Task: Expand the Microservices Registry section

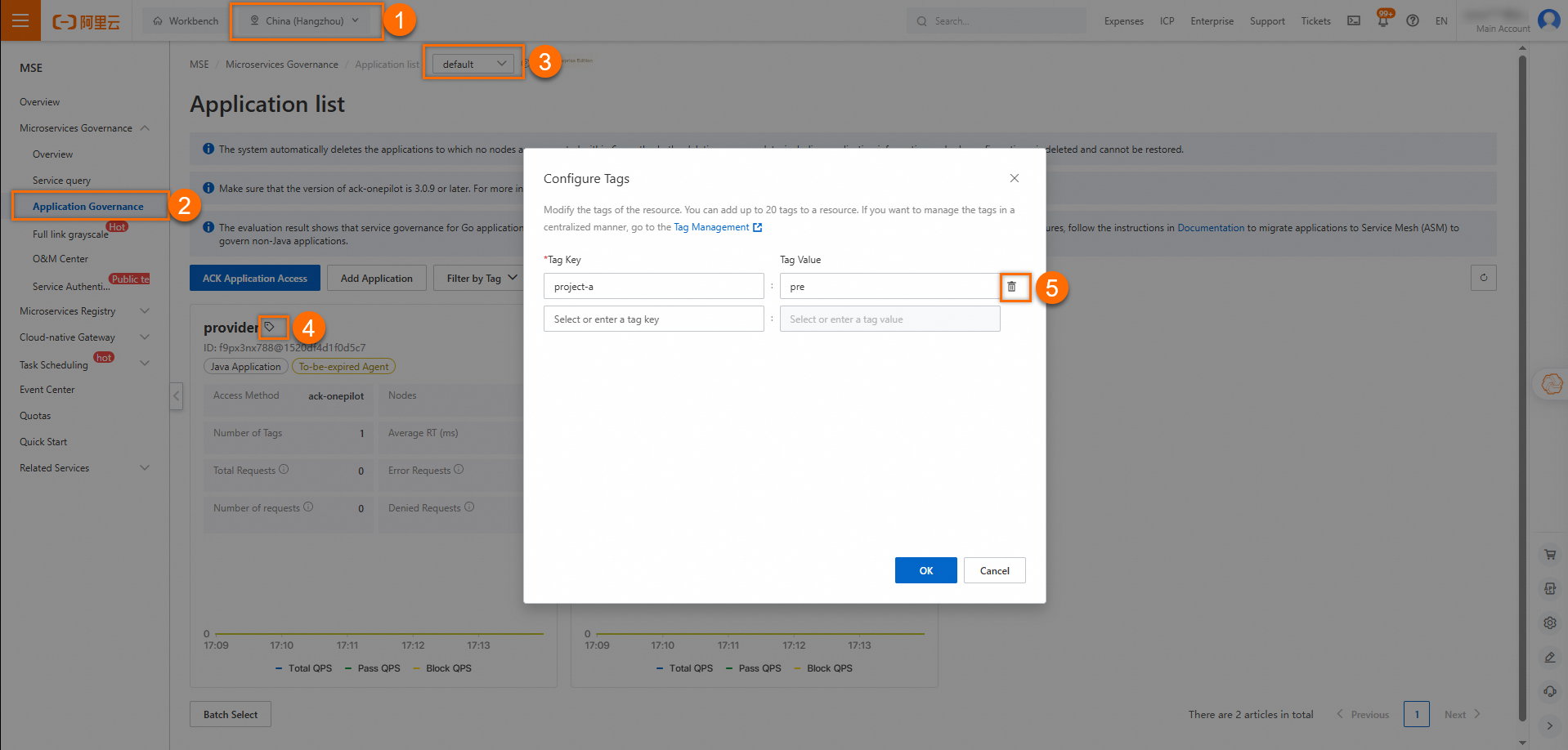Action: pyautogui.click(x=145, y=311)
